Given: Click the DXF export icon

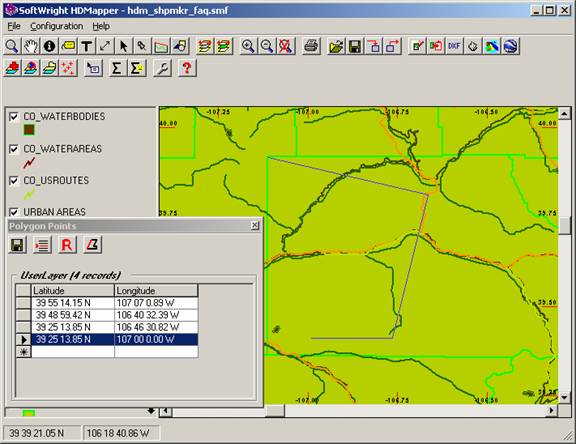Looking at the screenshot, I should coord(454,46).
